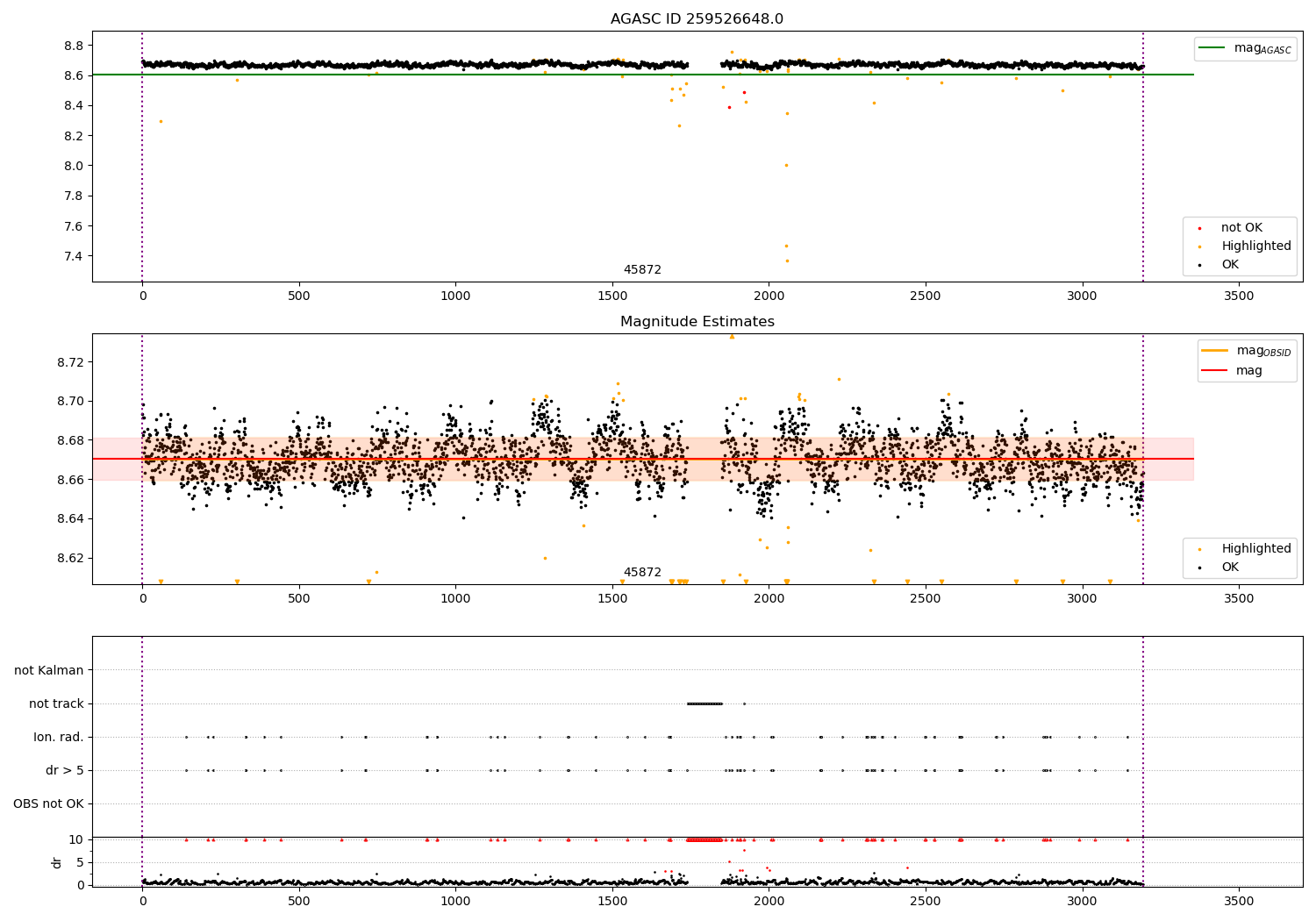Click the 8.2 y-axis tick in top plot

[x=74, y=136]
